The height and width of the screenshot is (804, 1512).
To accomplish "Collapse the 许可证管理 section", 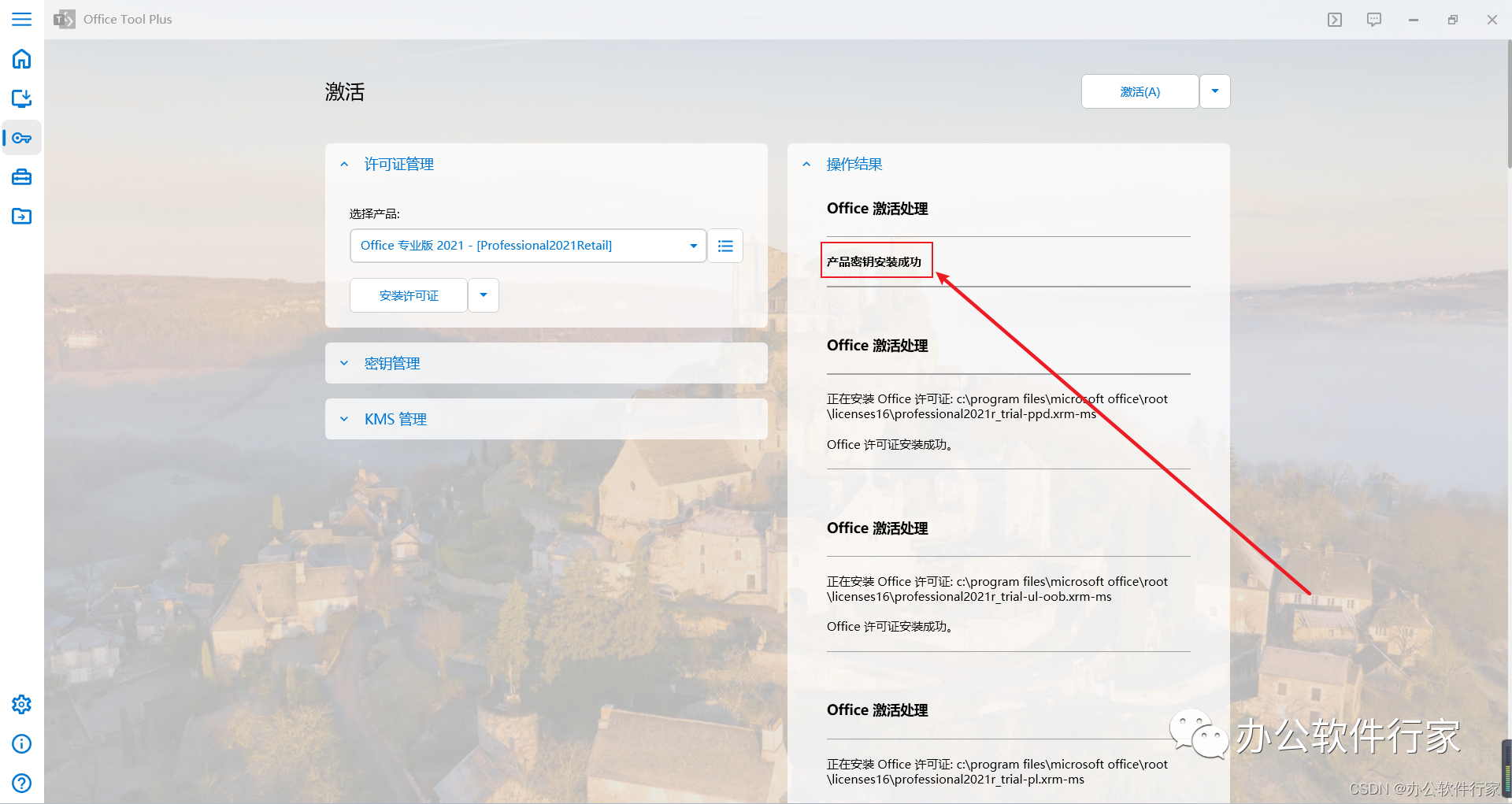I will pyautogui.click(x=547, y=164).
